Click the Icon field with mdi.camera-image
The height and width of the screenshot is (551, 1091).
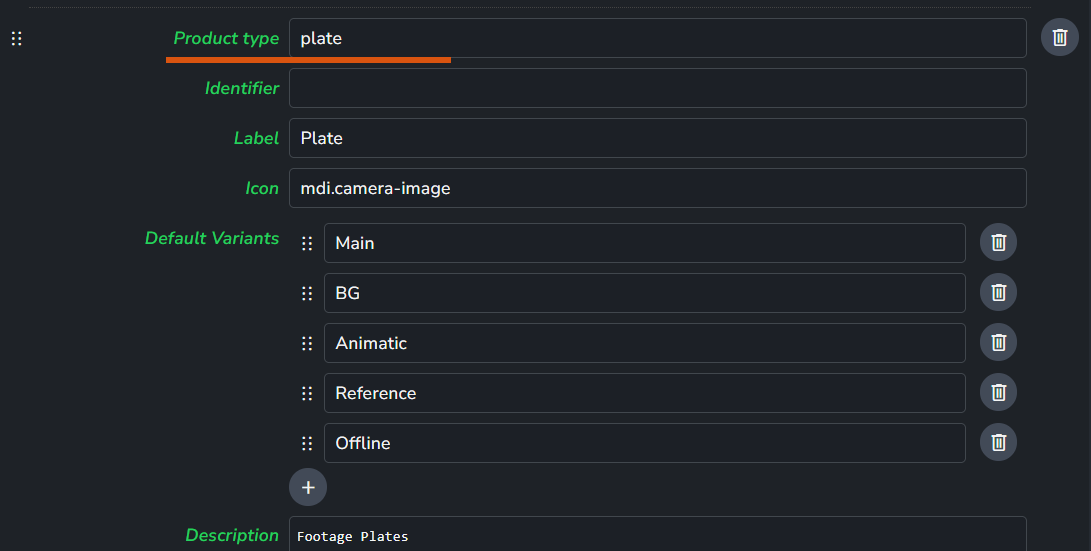657,188
